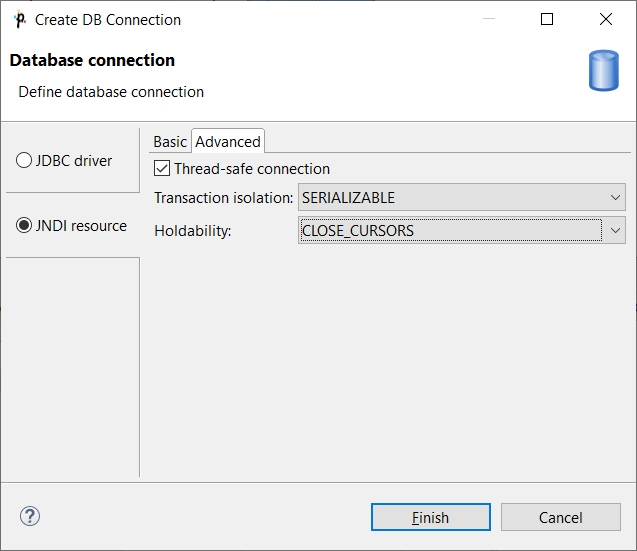Click the app icon in title bar
Image resolution: width=637 pixels, height=551 pixels.
tap(19, 19)
